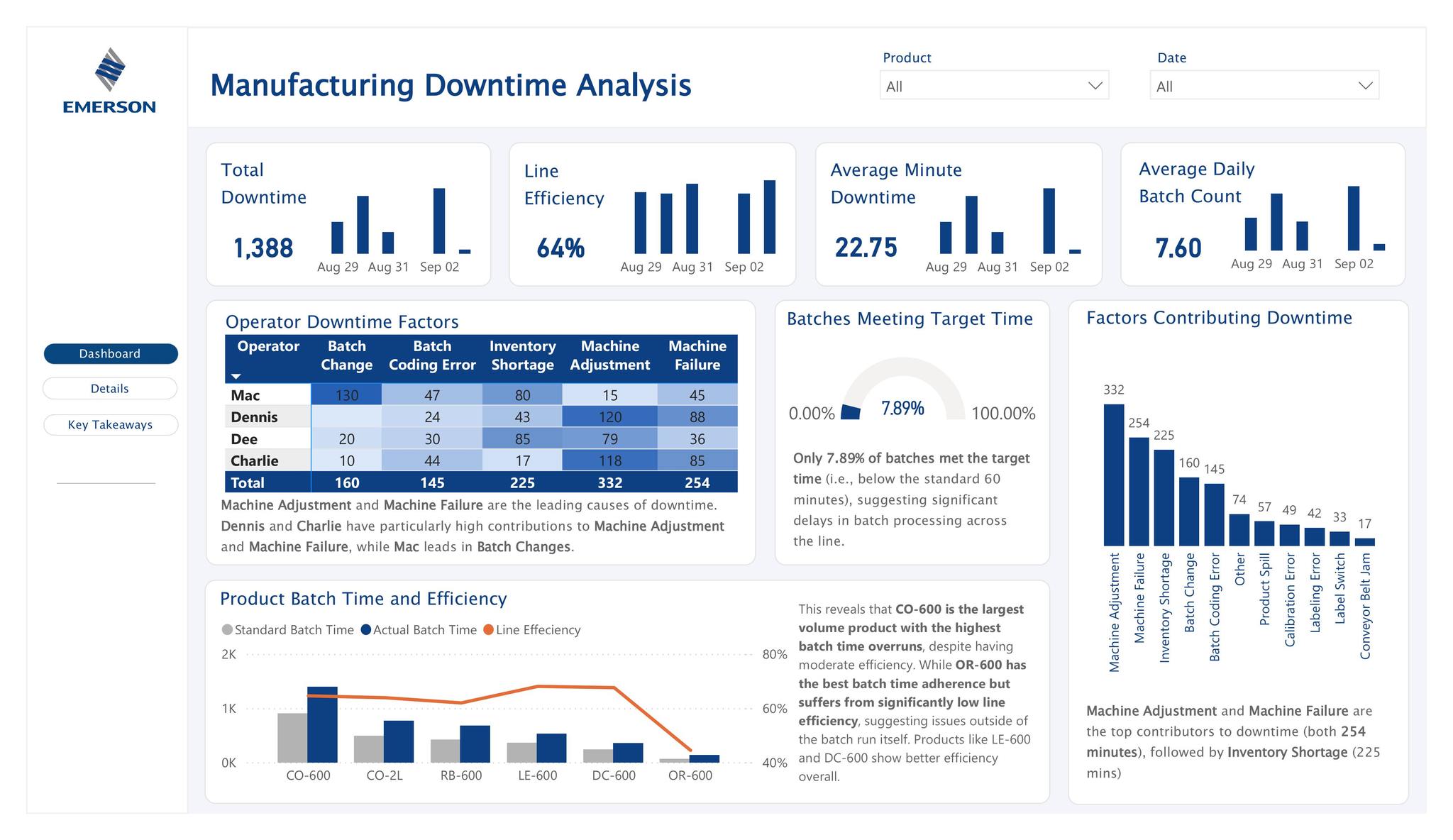This screenshot has height=840, width=1453.
Task: Click the Conveyor Belt Jam bar
Action: click(1364, 541)
